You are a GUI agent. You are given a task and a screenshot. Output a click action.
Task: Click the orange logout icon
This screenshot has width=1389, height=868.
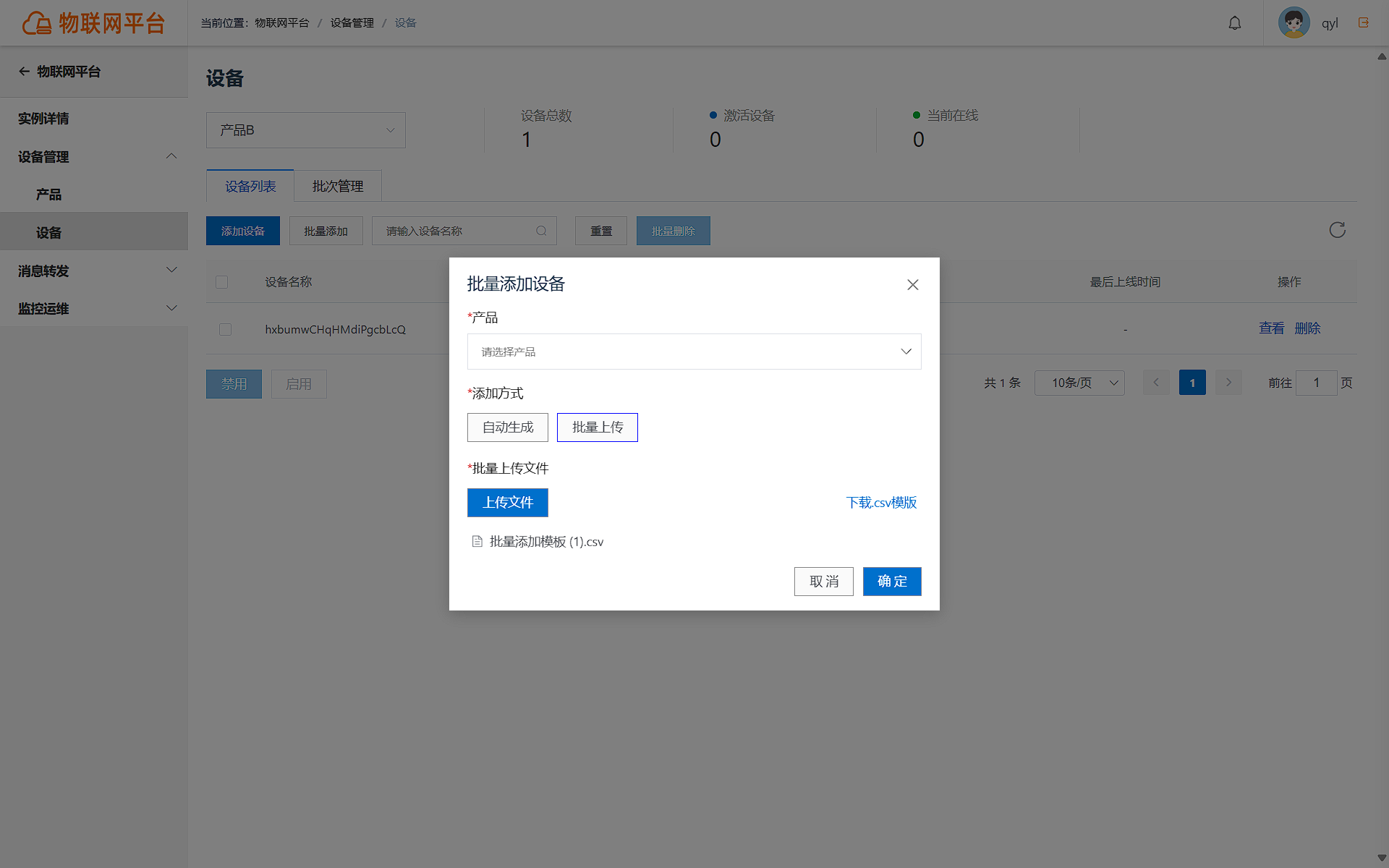coord(1364,22)
